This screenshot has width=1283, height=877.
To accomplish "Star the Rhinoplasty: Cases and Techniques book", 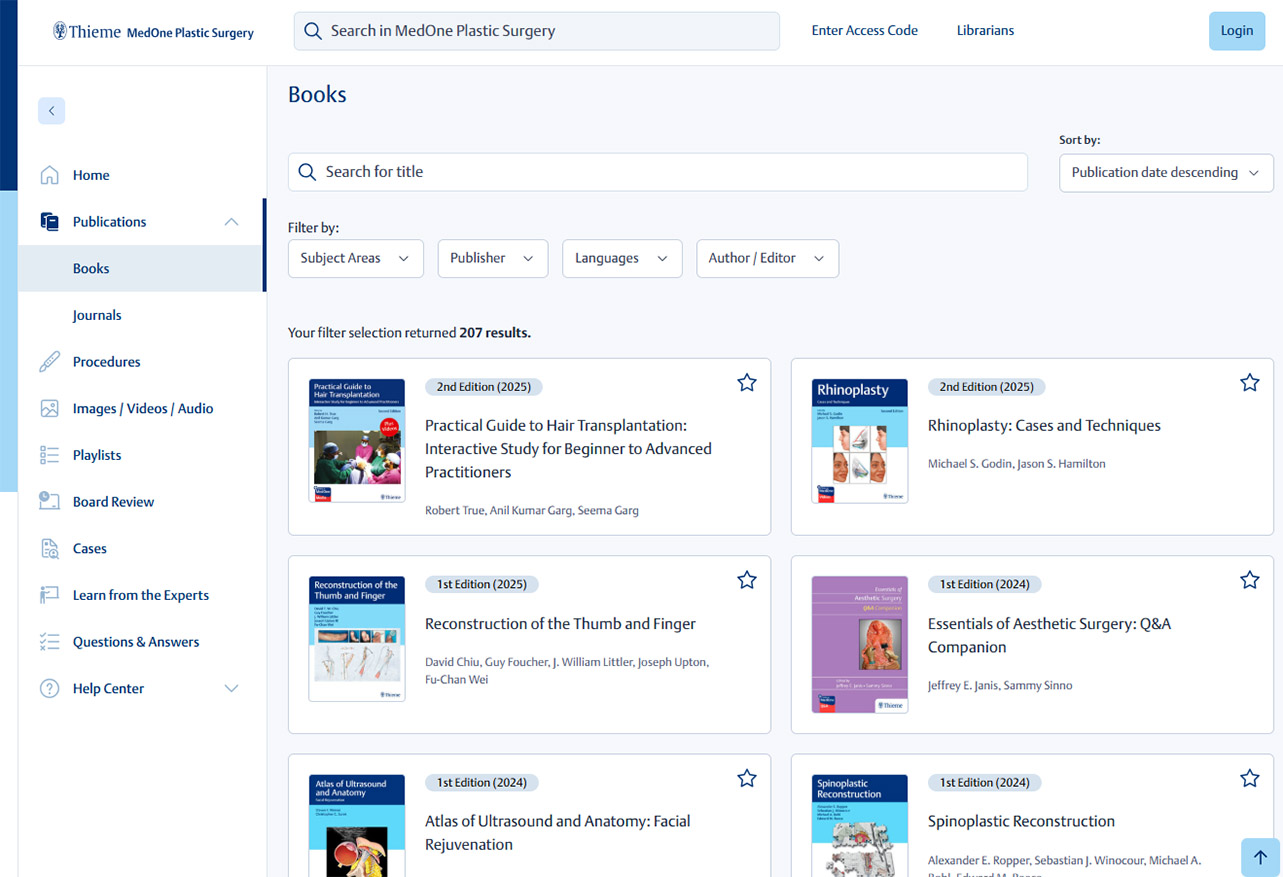I will coord(1249,382).
